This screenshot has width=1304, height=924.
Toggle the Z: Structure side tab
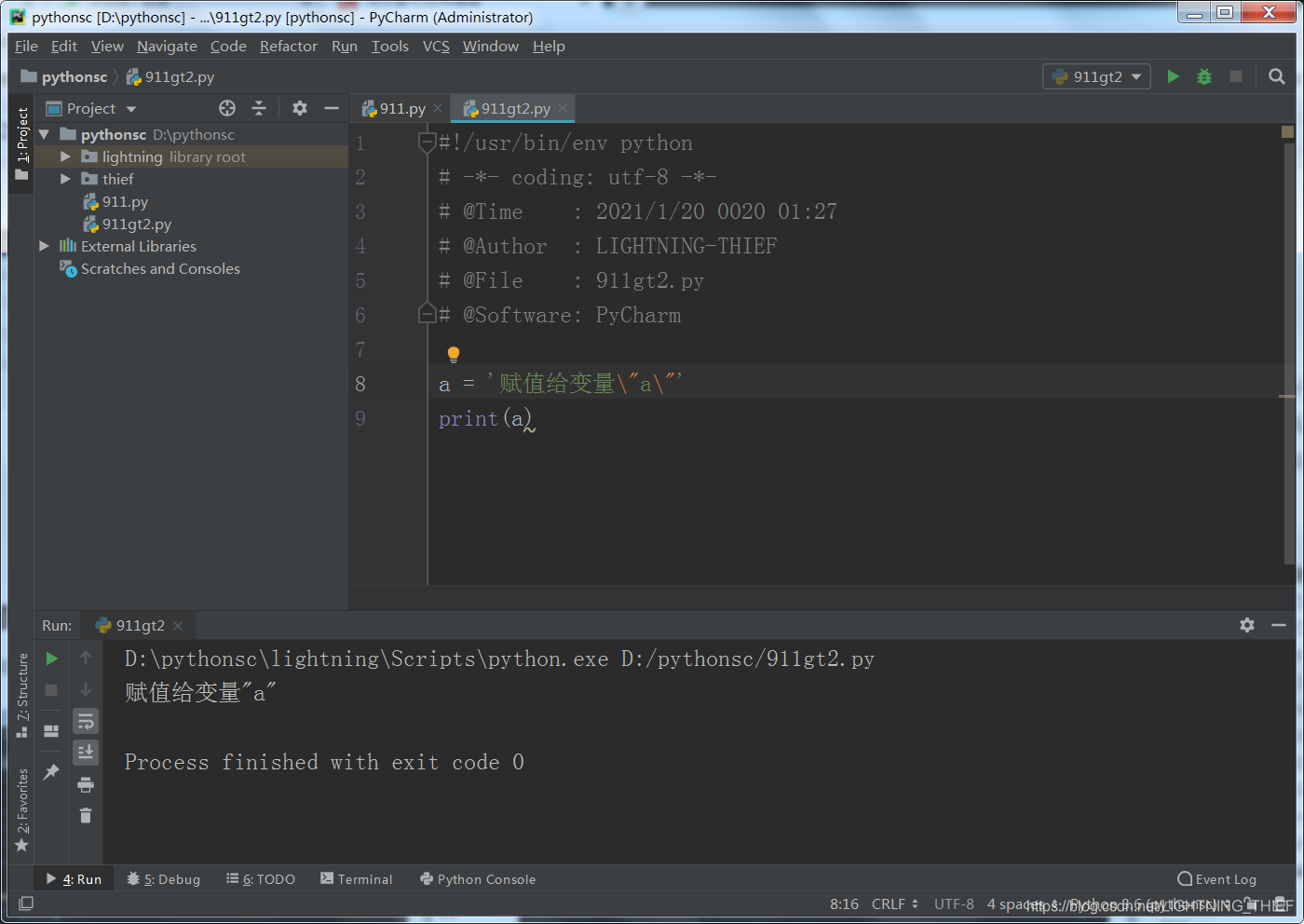pos(22,696)
